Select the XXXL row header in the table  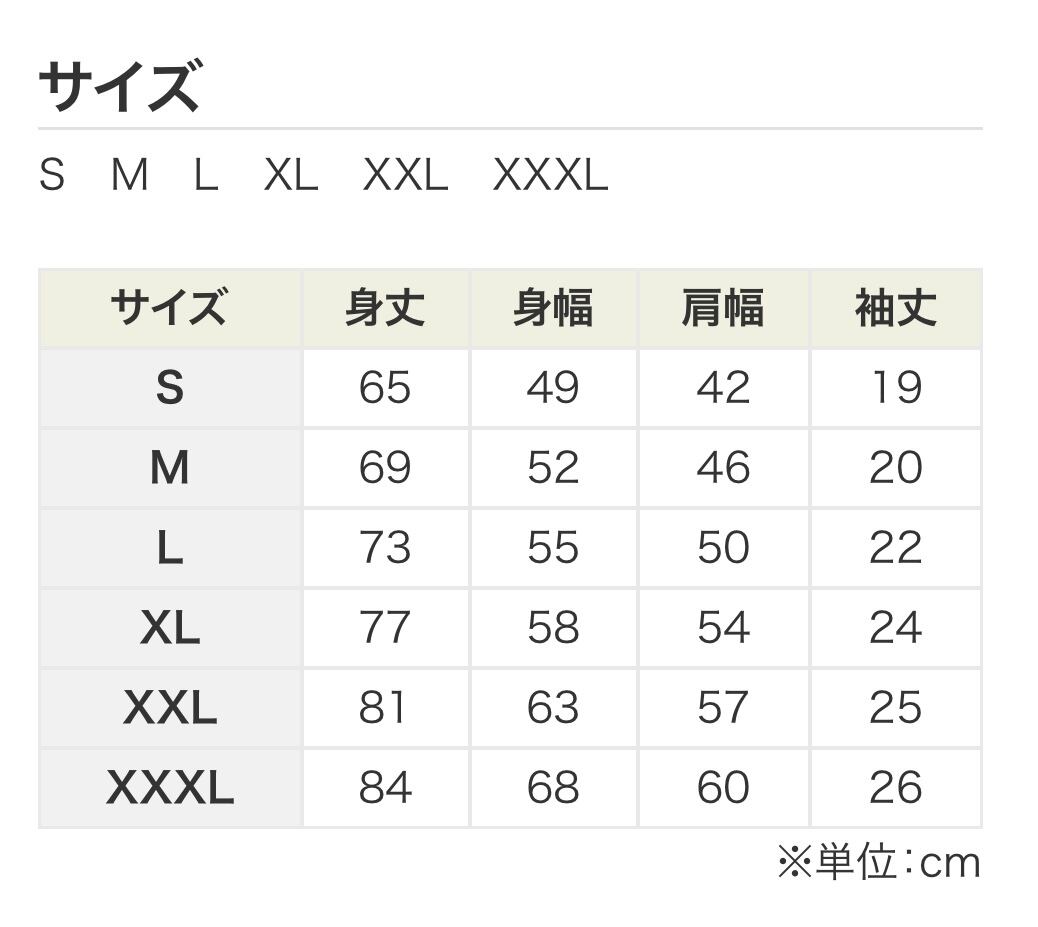pos(169,788)
